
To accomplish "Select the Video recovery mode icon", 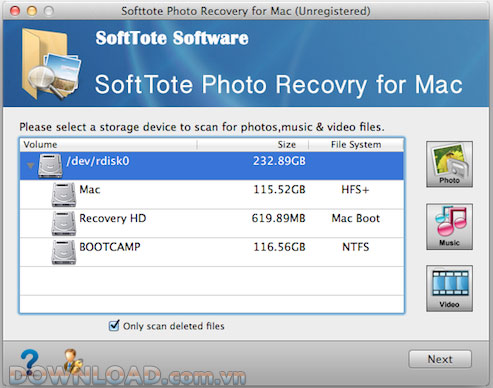I will [449, 289].
